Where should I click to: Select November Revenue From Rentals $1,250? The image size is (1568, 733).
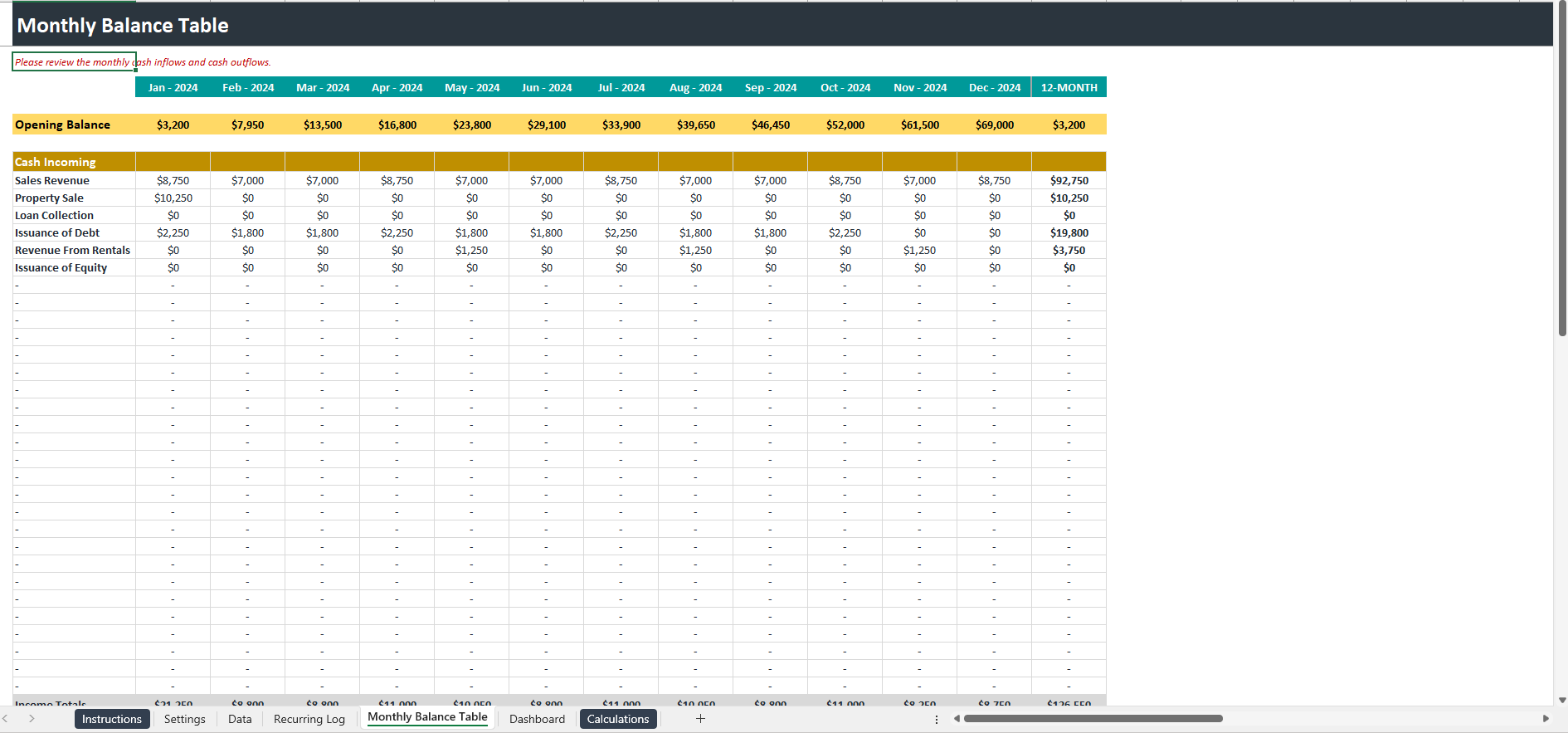click(x=920, y=250)
